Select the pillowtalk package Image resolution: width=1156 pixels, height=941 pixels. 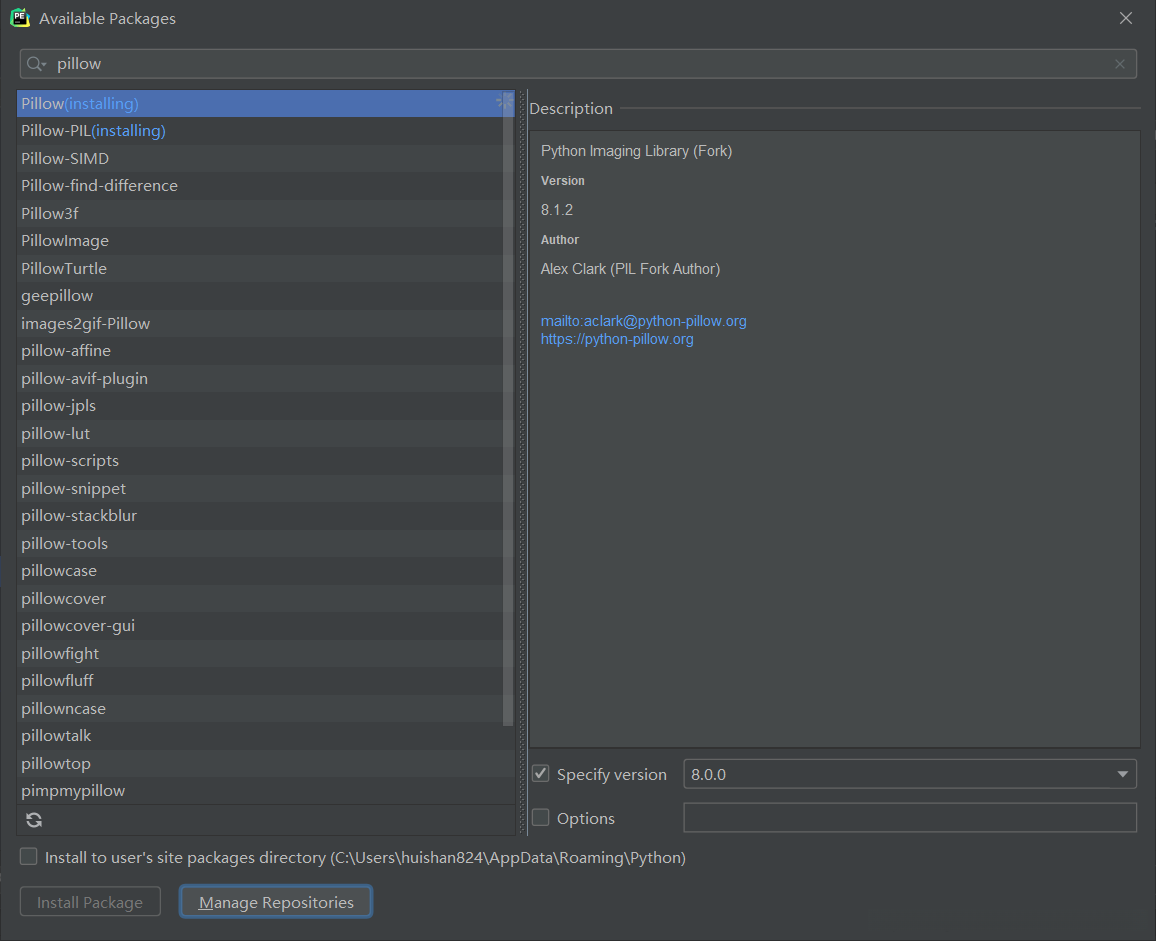(x=265, y=736)
